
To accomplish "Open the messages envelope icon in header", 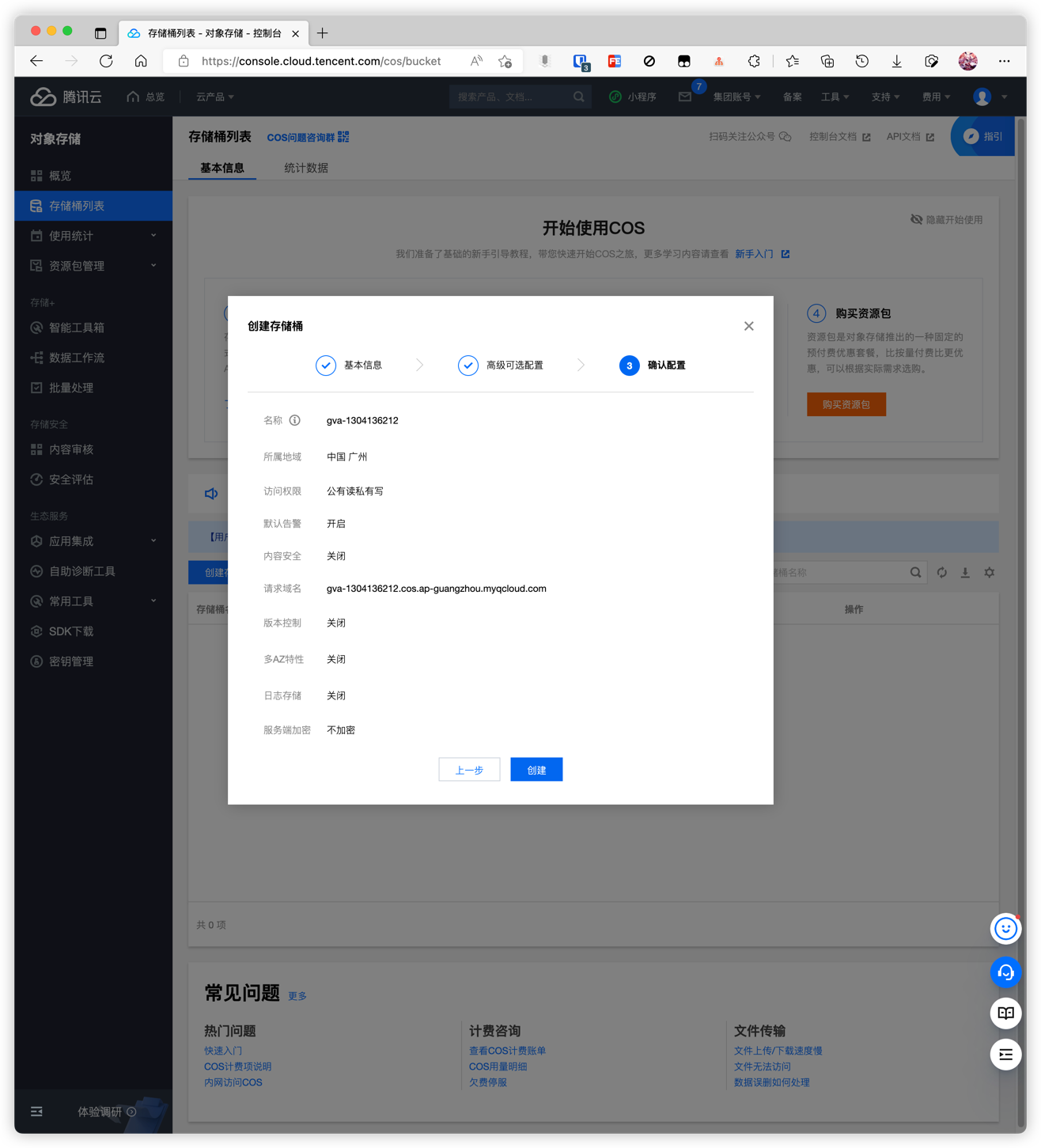I will pos(685,97).
